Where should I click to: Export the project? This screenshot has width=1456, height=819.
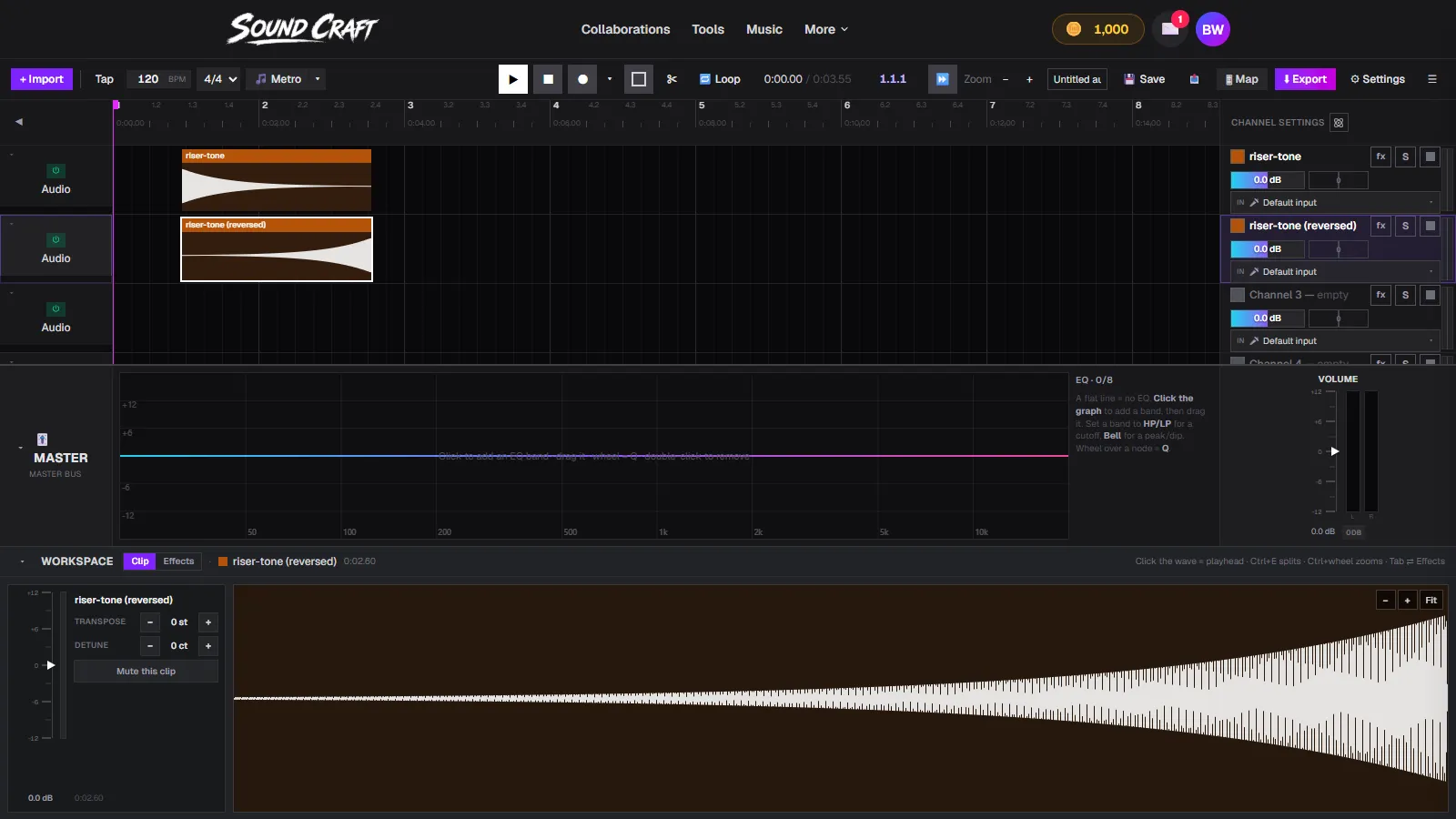pos(1305,79)
